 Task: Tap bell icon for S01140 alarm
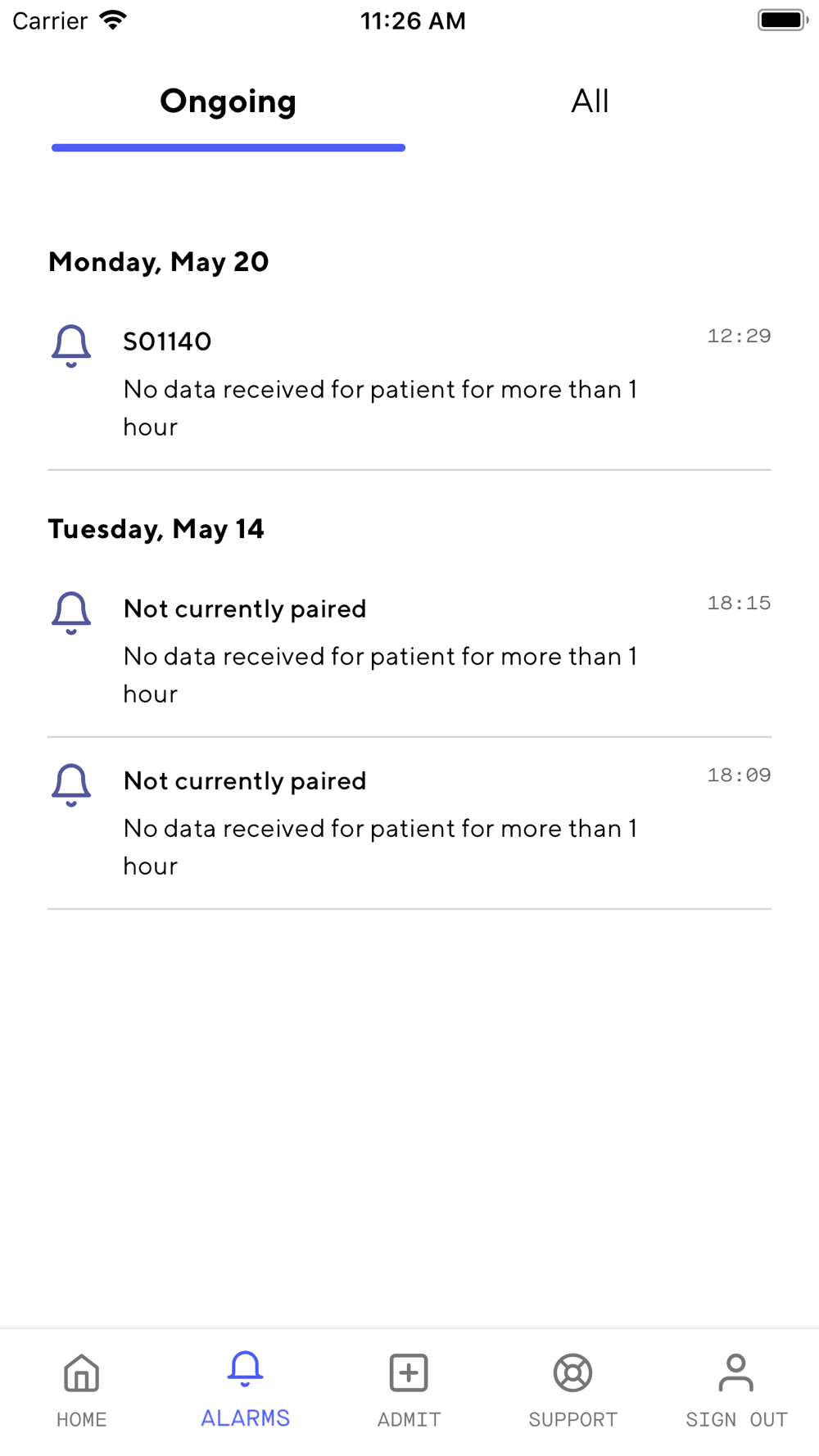(x=71, y=346)
